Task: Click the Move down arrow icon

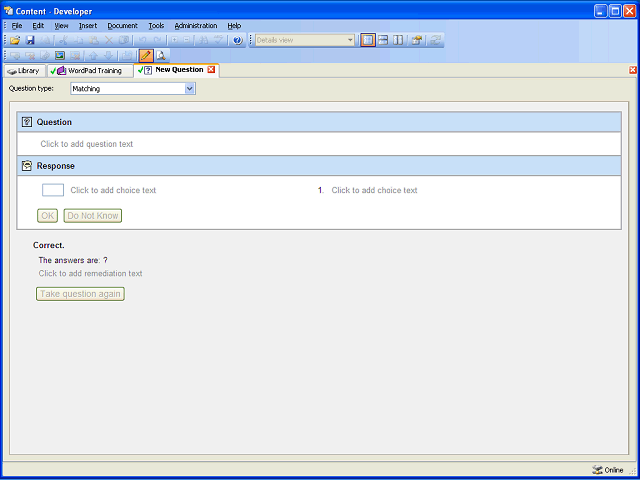Action: [x=109, y=55]
